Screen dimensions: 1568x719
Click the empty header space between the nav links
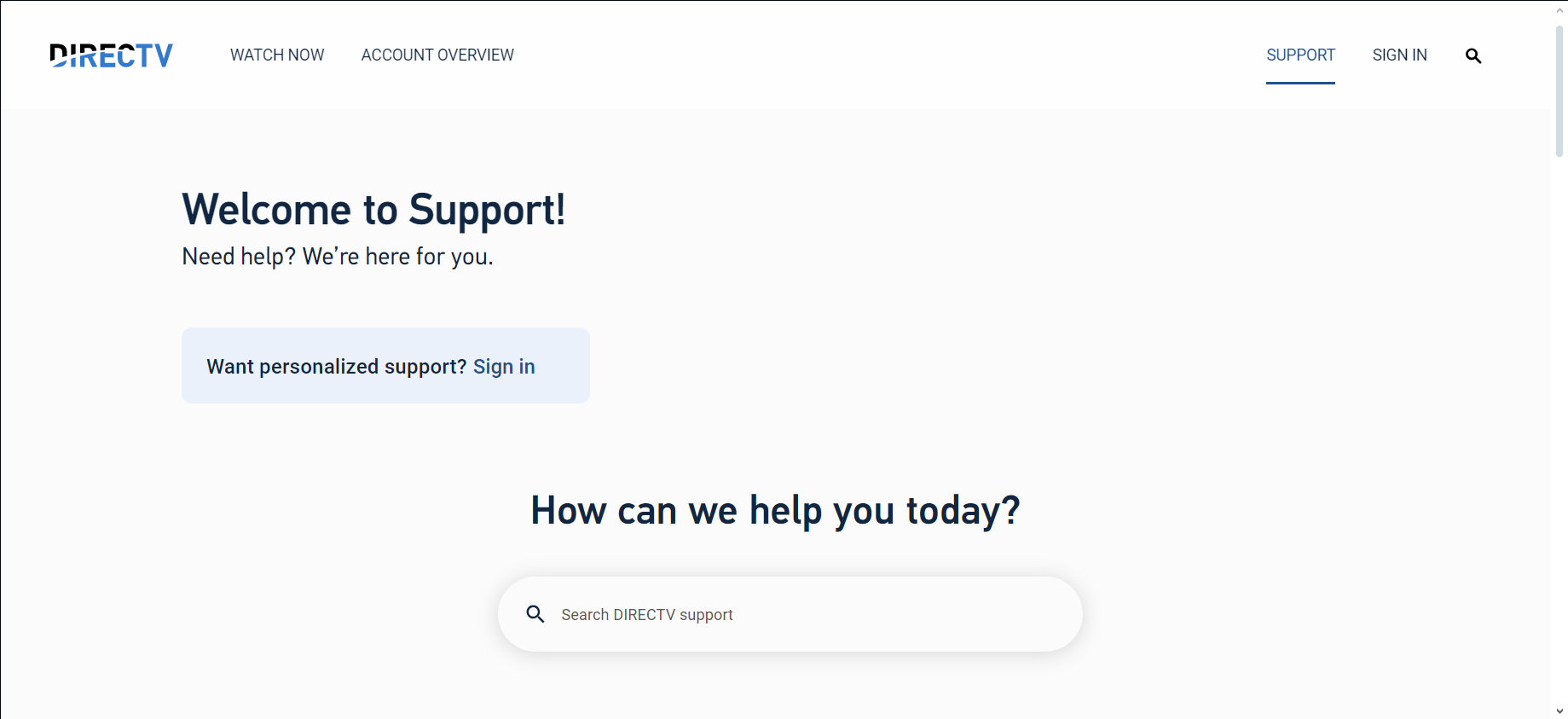point(887,55)
